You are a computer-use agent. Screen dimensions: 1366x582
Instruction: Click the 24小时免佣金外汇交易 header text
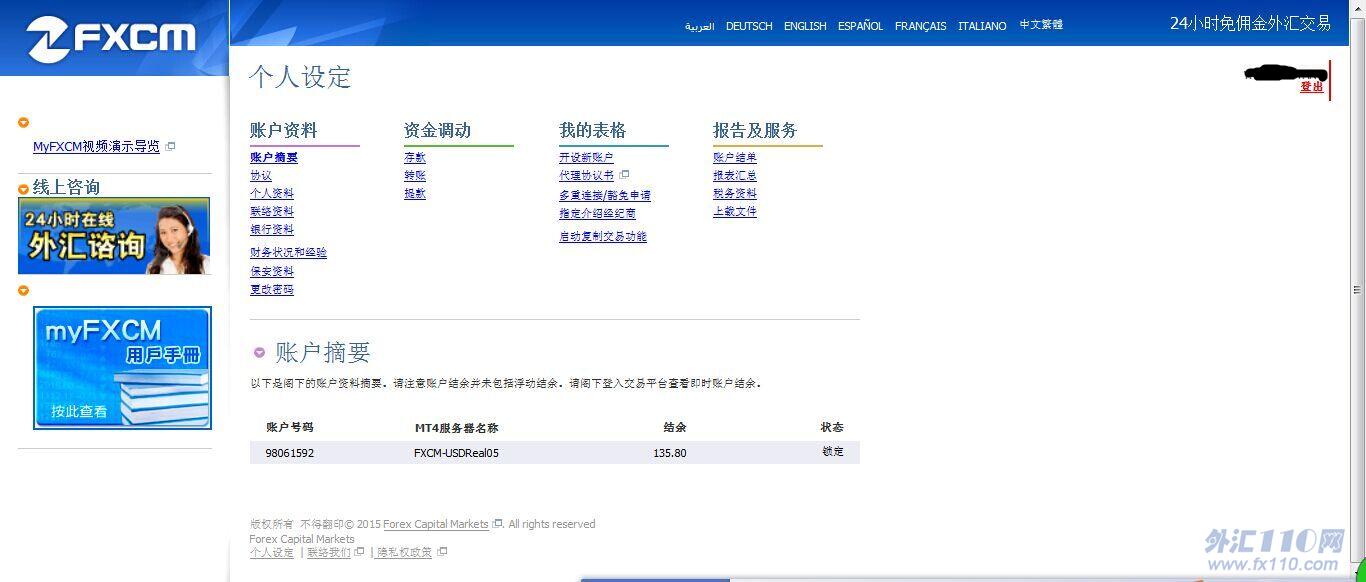(x=1250, y=23)
